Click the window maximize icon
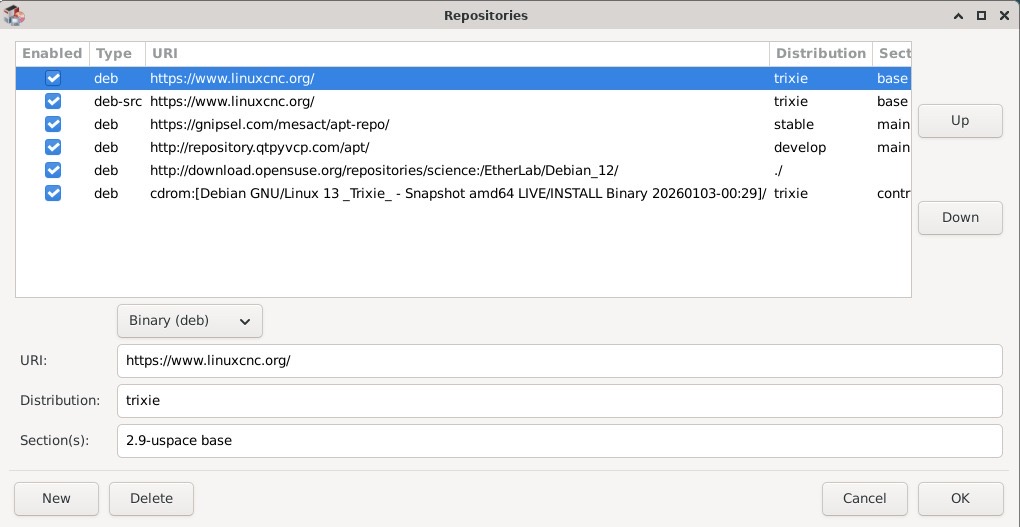 coord(981,15)
